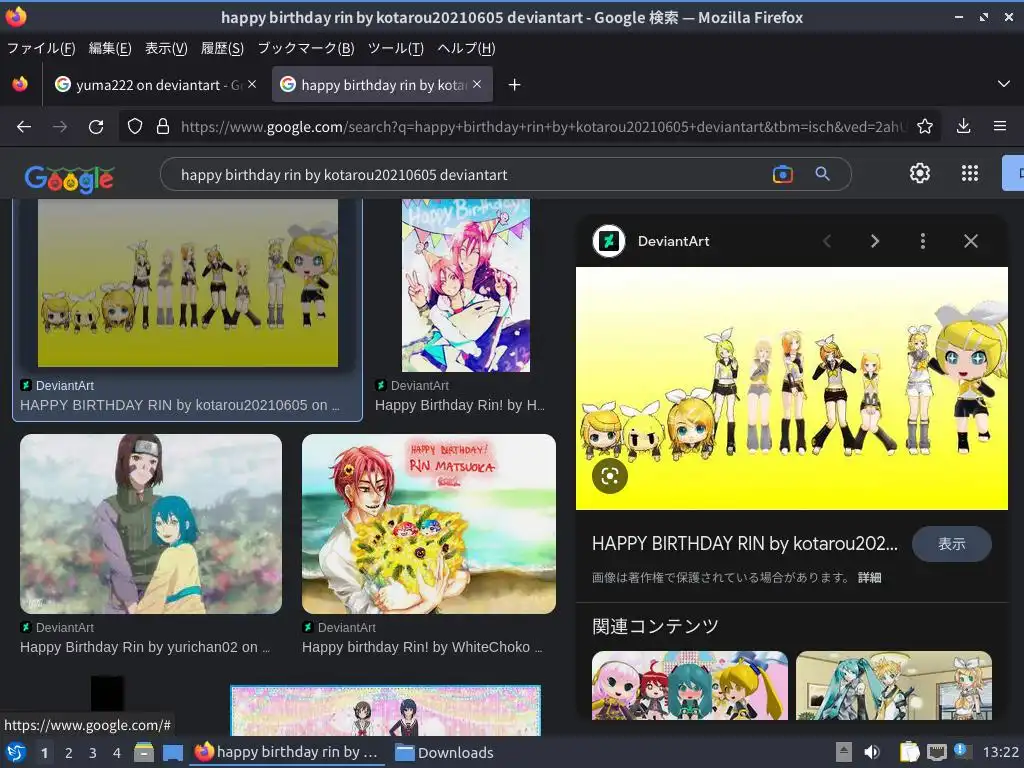Click the 13:22 clock
Screen dimensions: 1024x768
click(x=1000, y=752)
